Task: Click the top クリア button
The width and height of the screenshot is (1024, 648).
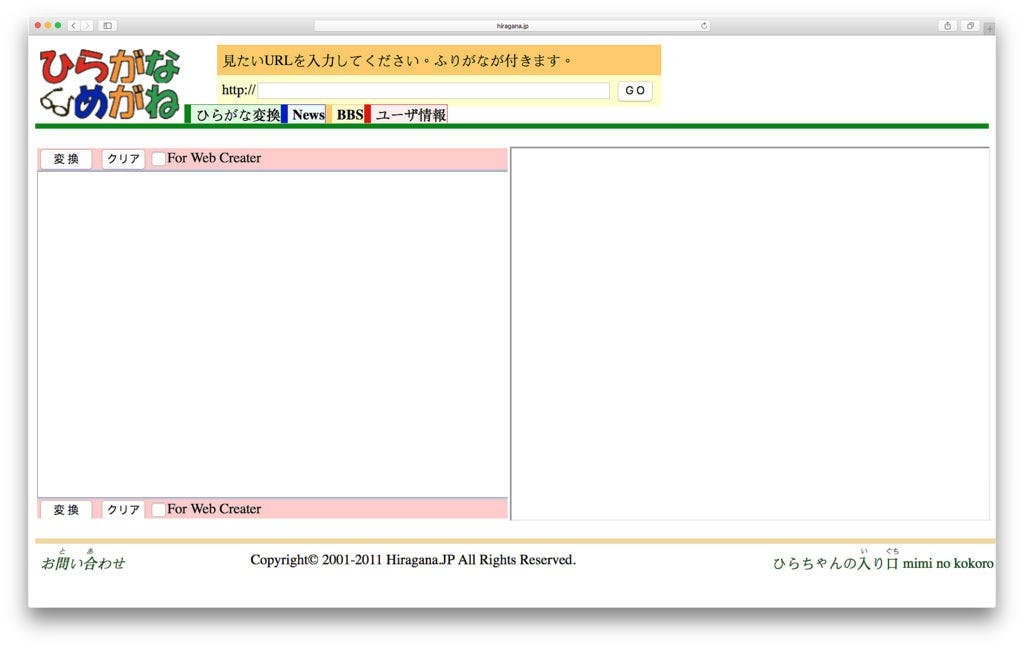Action: 123,159
